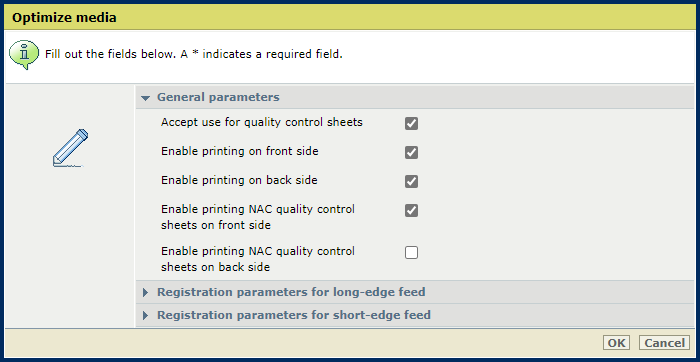The image size is (700, 362).
Task: Expand long-edge feed registration arrow
Action: (x=145, y=293)
